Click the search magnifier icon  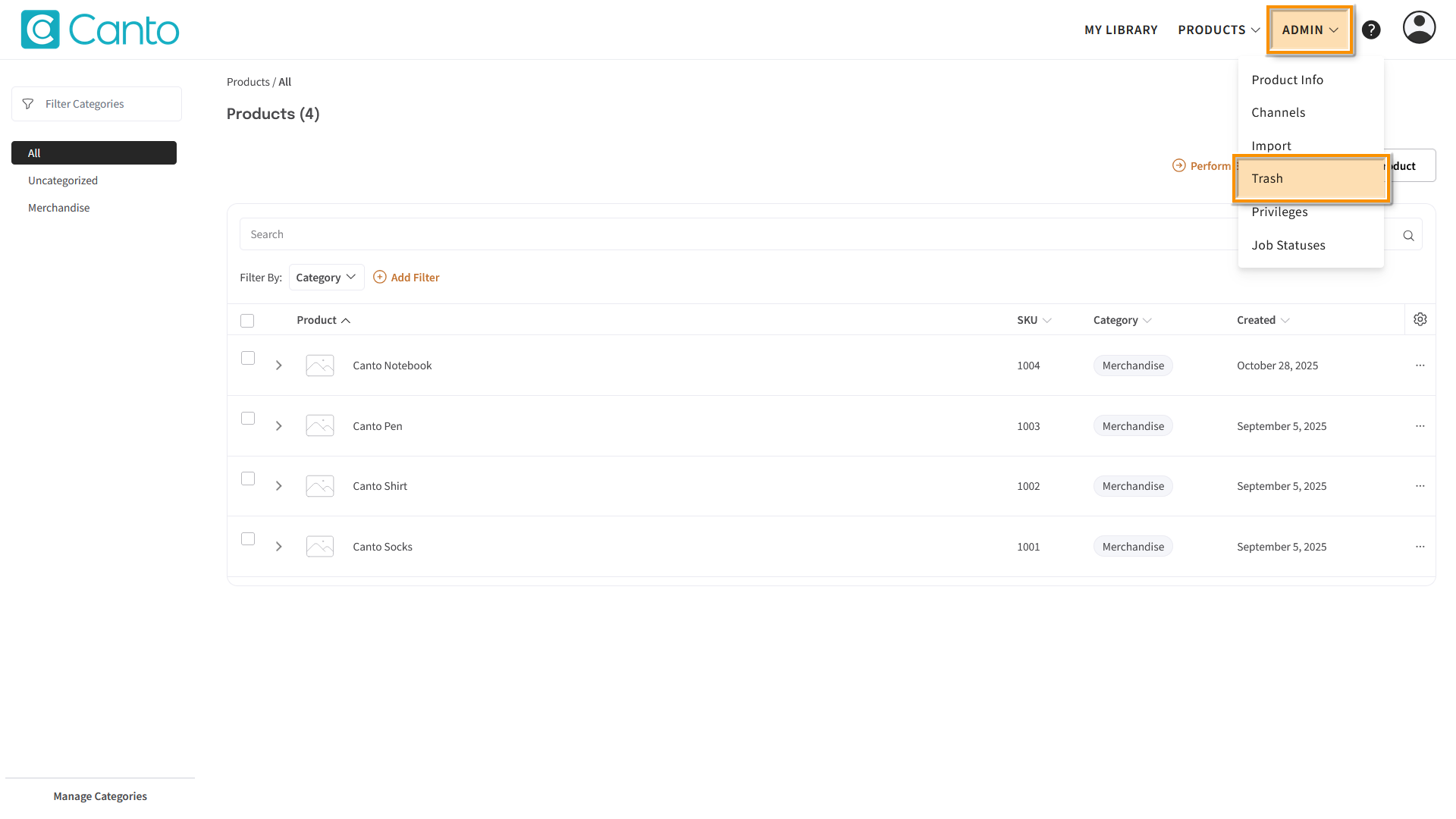tap(1408, 235)
